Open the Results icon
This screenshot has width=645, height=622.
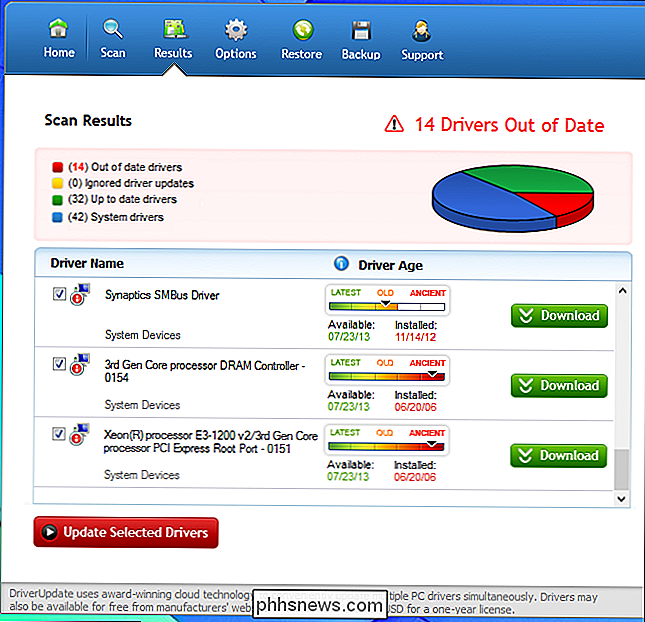tap(175, 29)
